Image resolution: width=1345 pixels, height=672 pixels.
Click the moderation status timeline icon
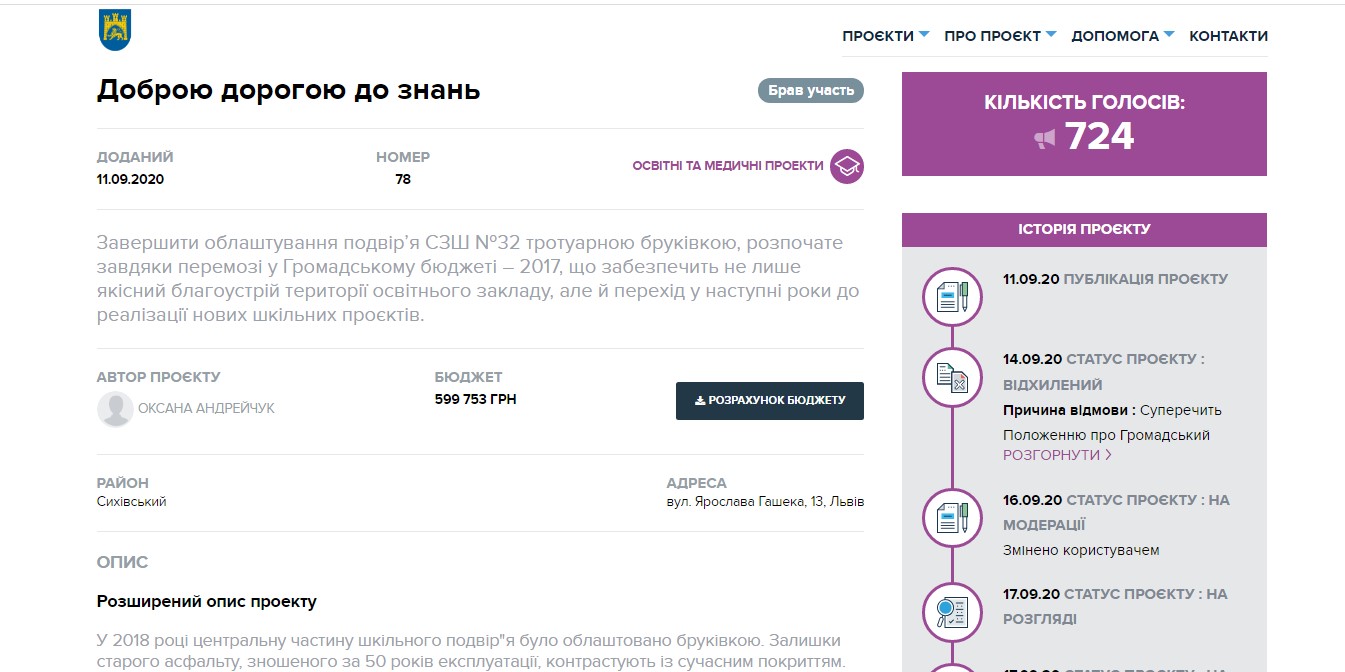[952, 517]
